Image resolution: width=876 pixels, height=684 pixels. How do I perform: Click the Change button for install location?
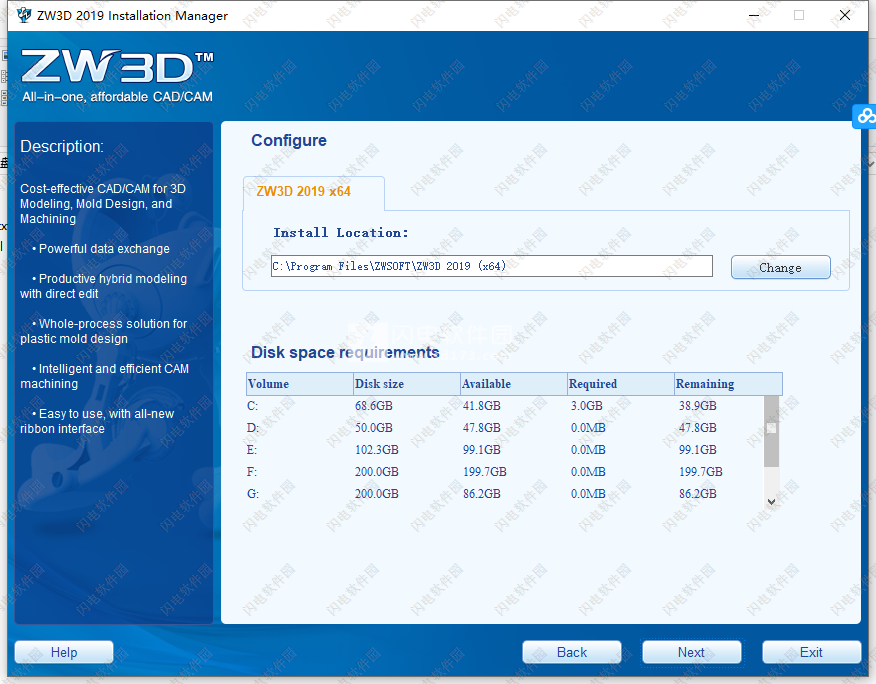(780, 268)
